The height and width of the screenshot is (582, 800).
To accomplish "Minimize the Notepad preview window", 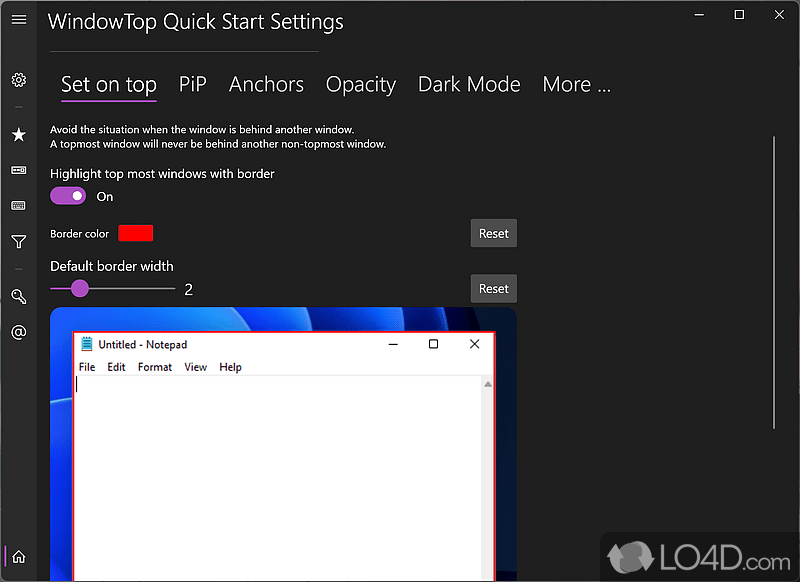I will tap(393, 344).
